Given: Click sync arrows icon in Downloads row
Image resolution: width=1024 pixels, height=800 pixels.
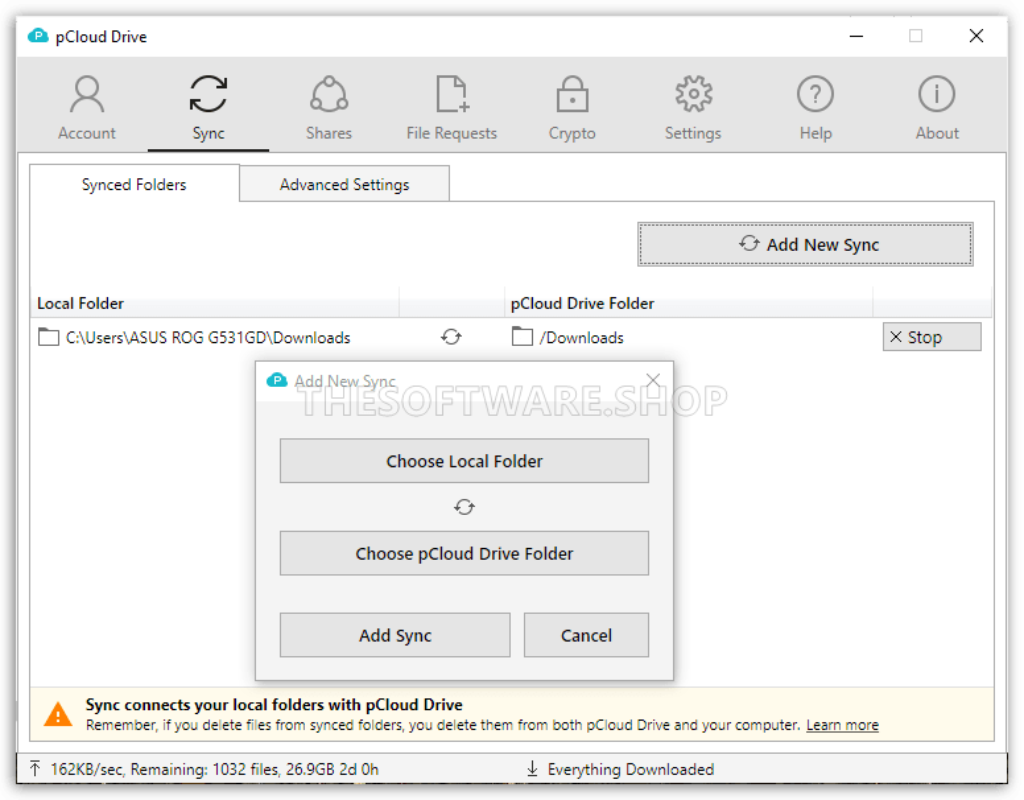Looking at the screenshot, I should [451, 337].
